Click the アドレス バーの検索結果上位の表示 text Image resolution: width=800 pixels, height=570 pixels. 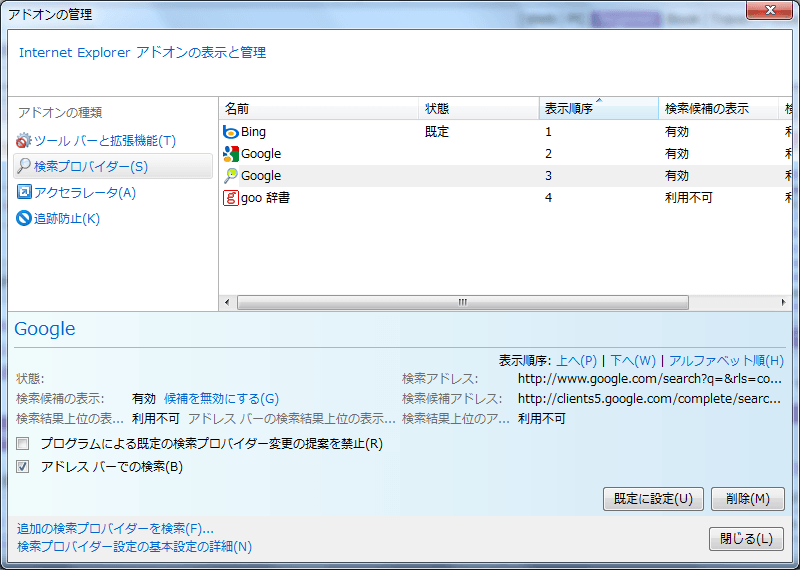pyautogui.click(x=291, y=419)
